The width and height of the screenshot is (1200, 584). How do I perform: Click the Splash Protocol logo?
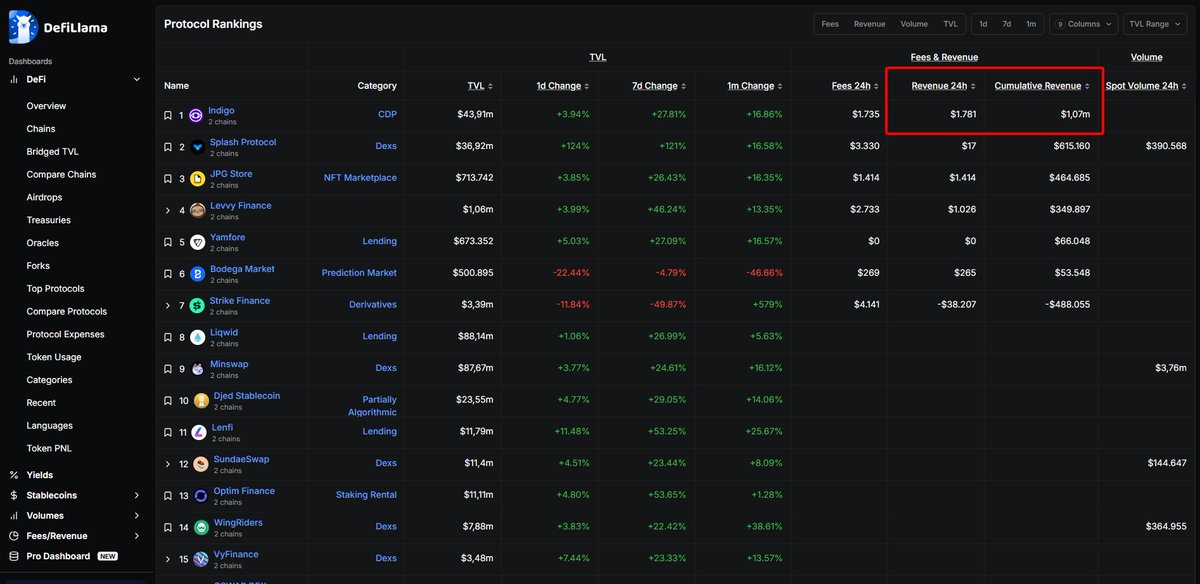click(x=197, y=147)
